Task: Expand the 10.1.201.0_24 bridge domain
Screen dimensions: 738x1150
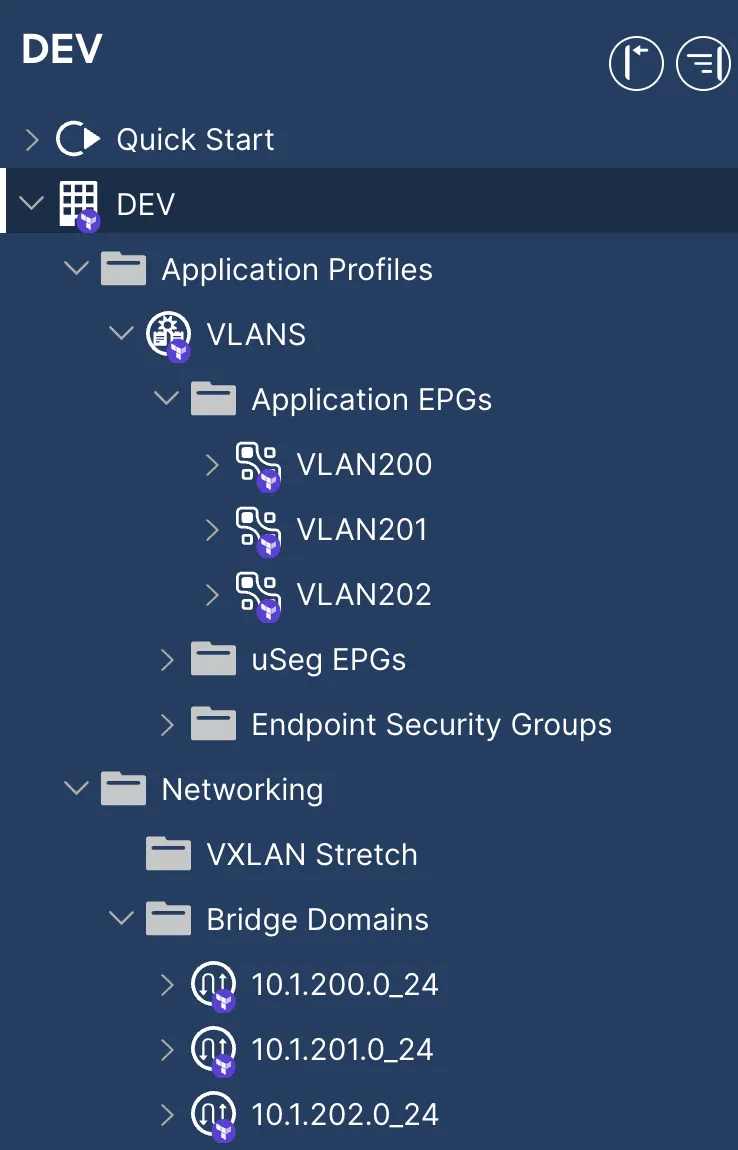Action: 167,1049
